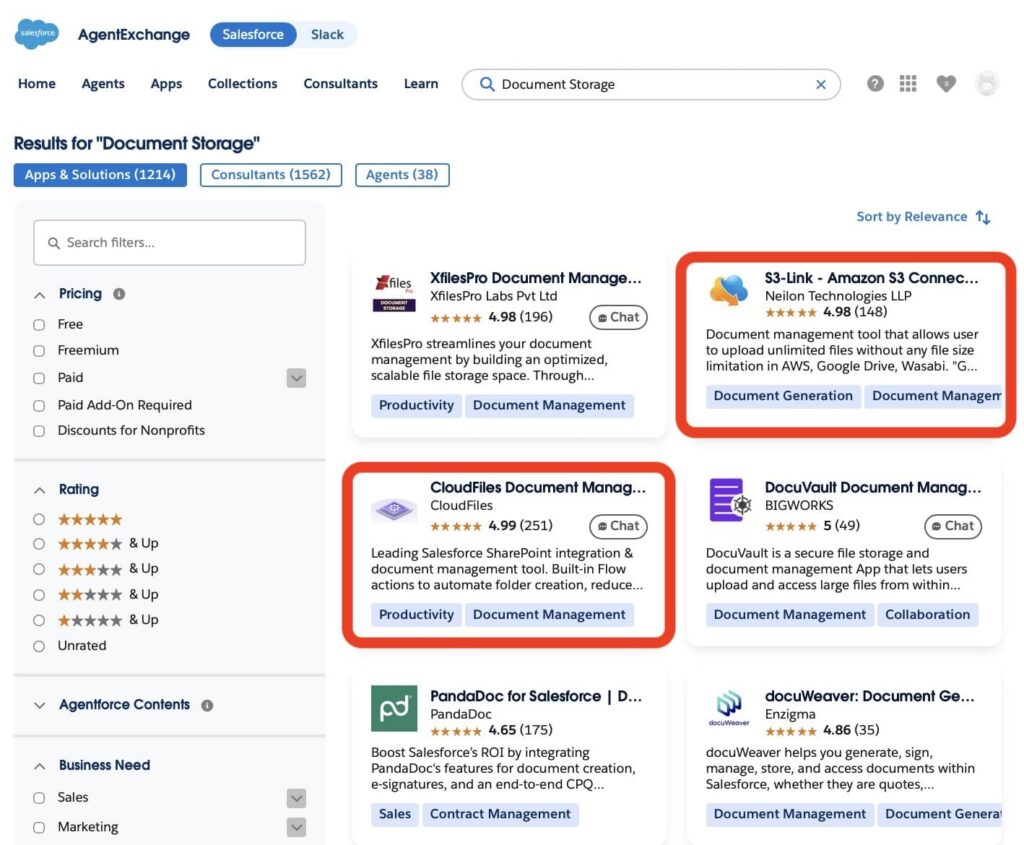Viewport: 1024px width, 845px height.
Task: Open the app launcher grid icon
Action: [x=908, y=84]
